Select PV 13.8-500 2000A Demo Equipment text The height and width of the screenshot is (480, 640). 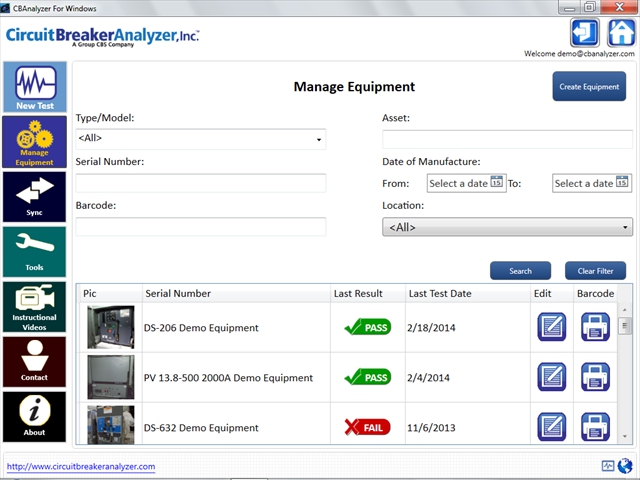[x=228, y=378]
